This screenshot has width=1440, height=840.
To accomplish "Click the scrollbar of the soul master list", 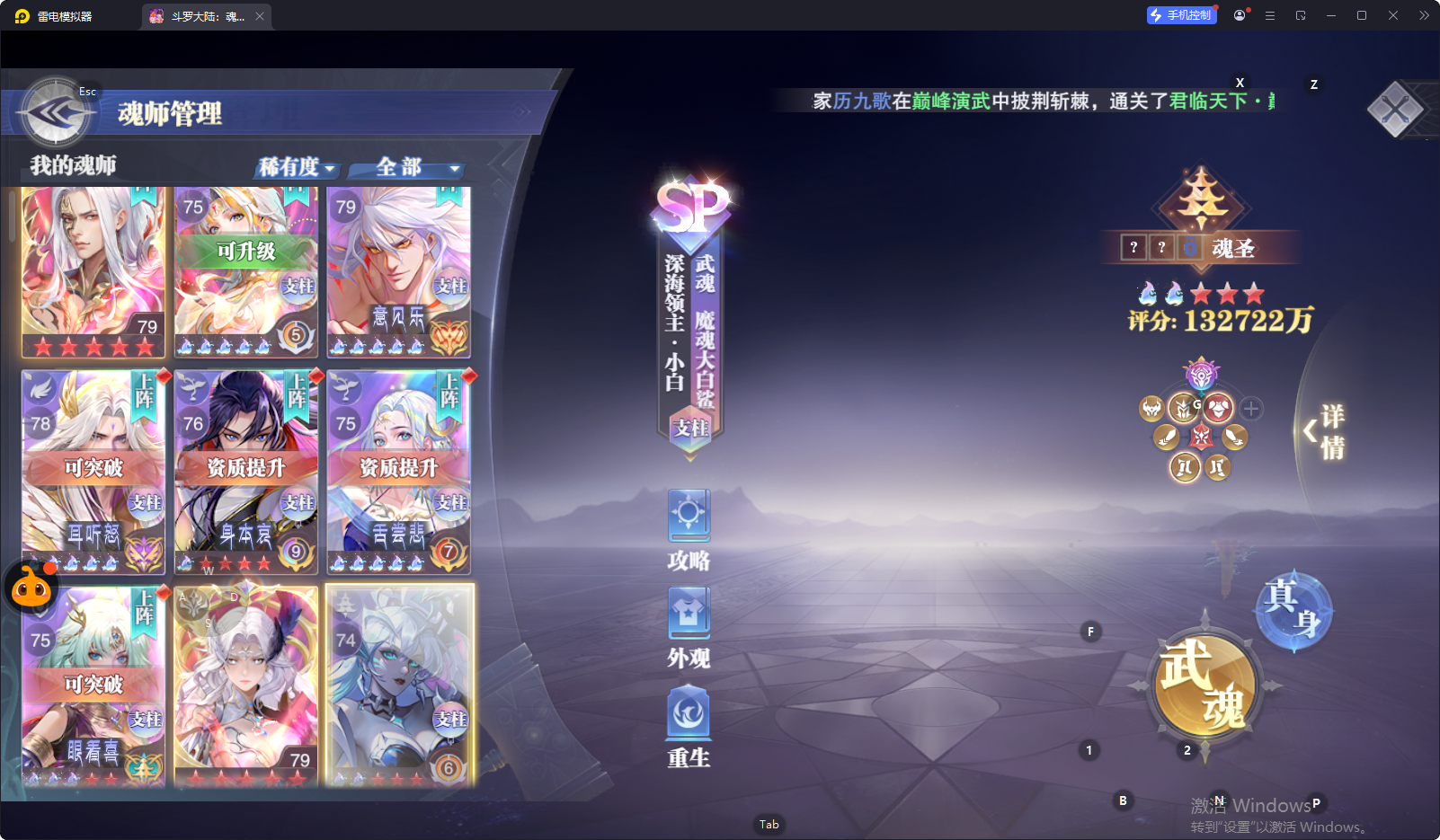I will point(12,216).
